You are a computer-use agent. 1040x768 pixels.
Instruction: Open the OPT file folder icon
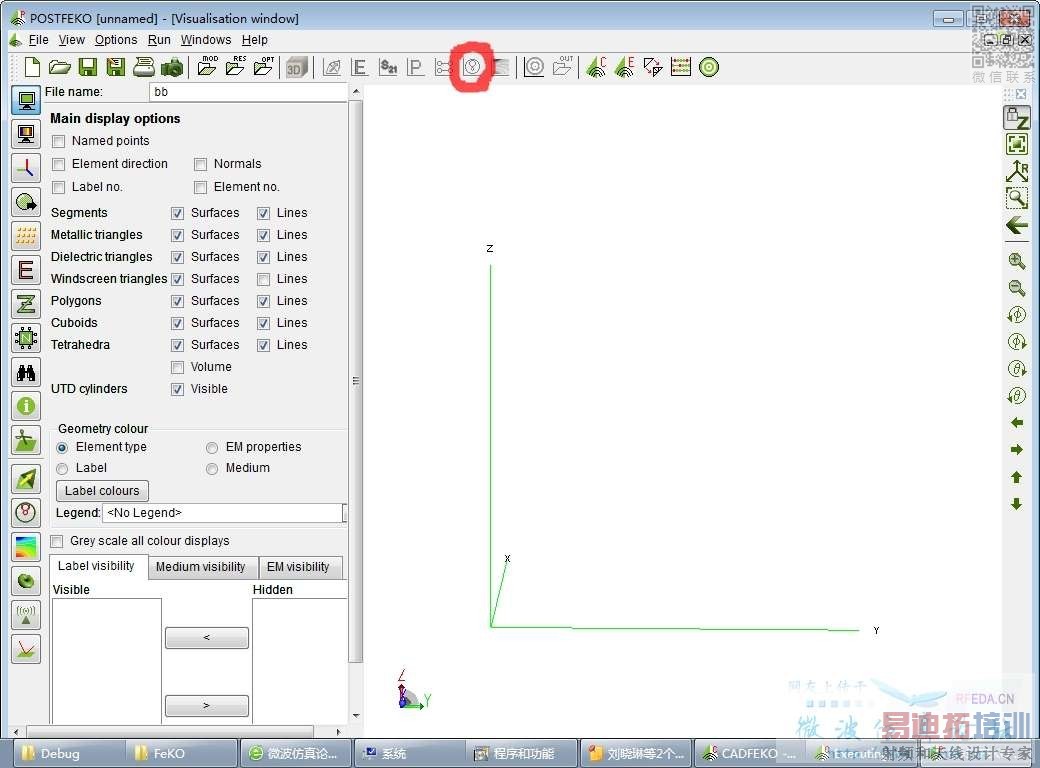[263, 66]
